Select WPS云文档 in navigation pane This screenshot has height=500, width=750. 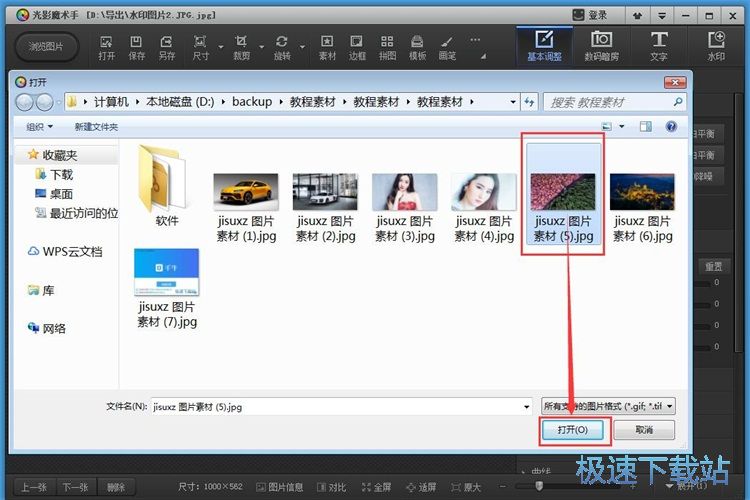click(65, 252)
